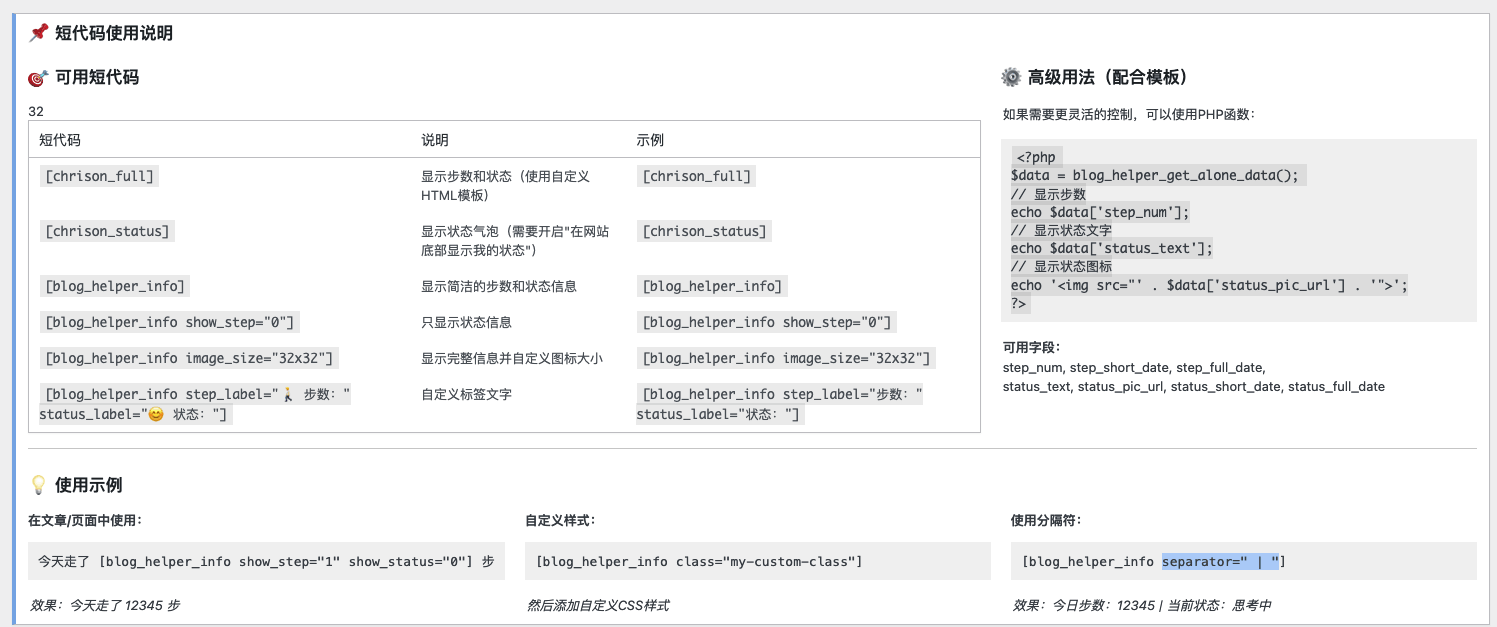The height and width of the screenshot is (627, 1497).
Task: Click the 说明 column header
Action: click(x=435, y=140)
